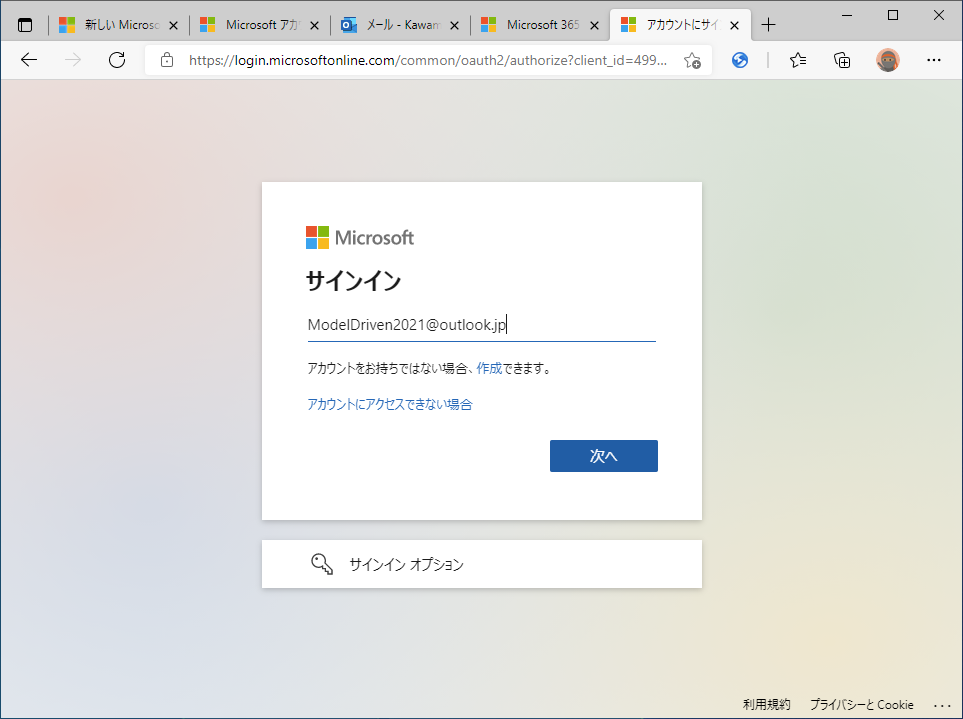Close the Edge browser window
The image size is (963, 719).
point(938,16)
